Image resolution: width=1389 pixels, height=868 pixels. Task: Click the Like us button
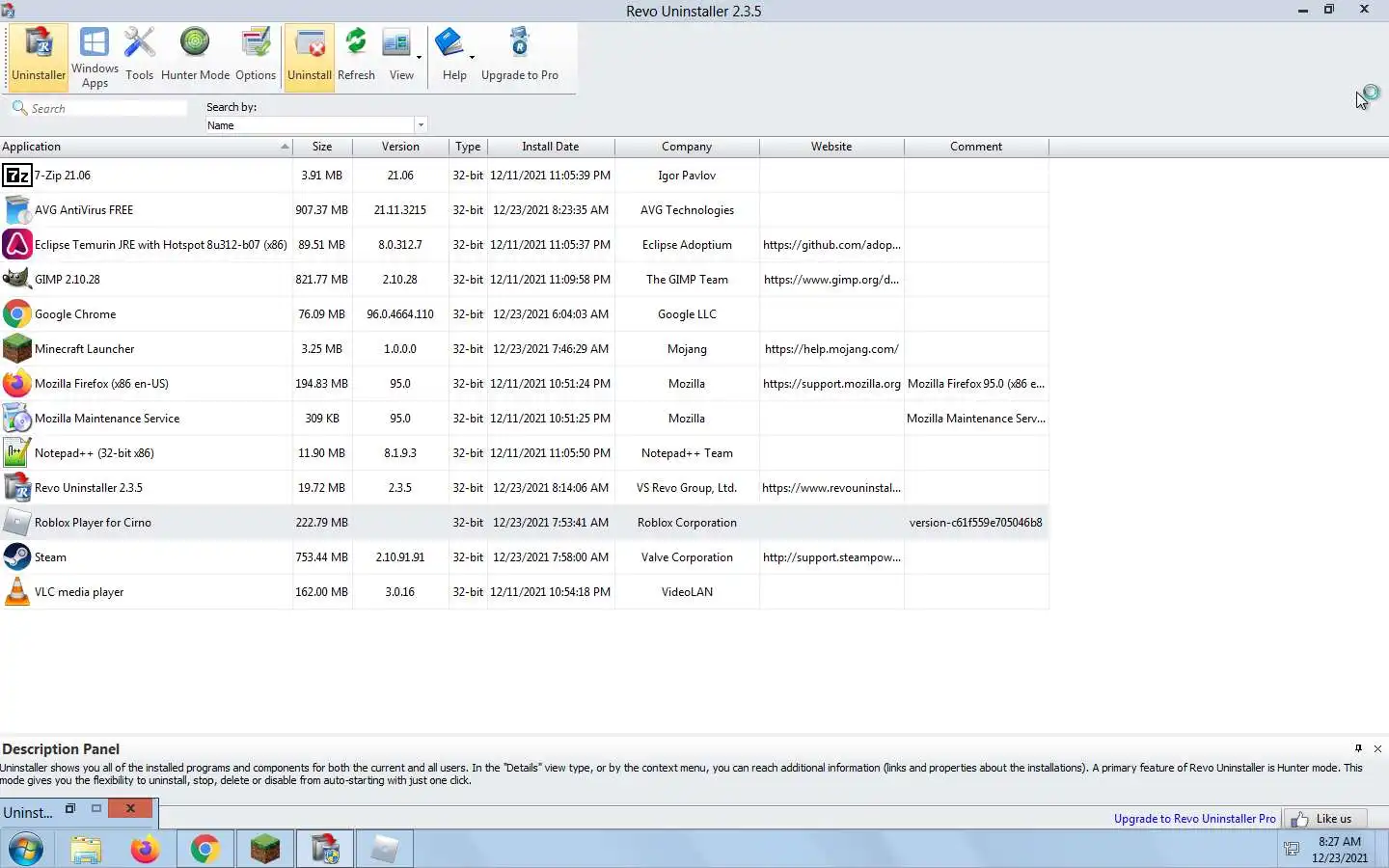click(x=1324, y=819)
